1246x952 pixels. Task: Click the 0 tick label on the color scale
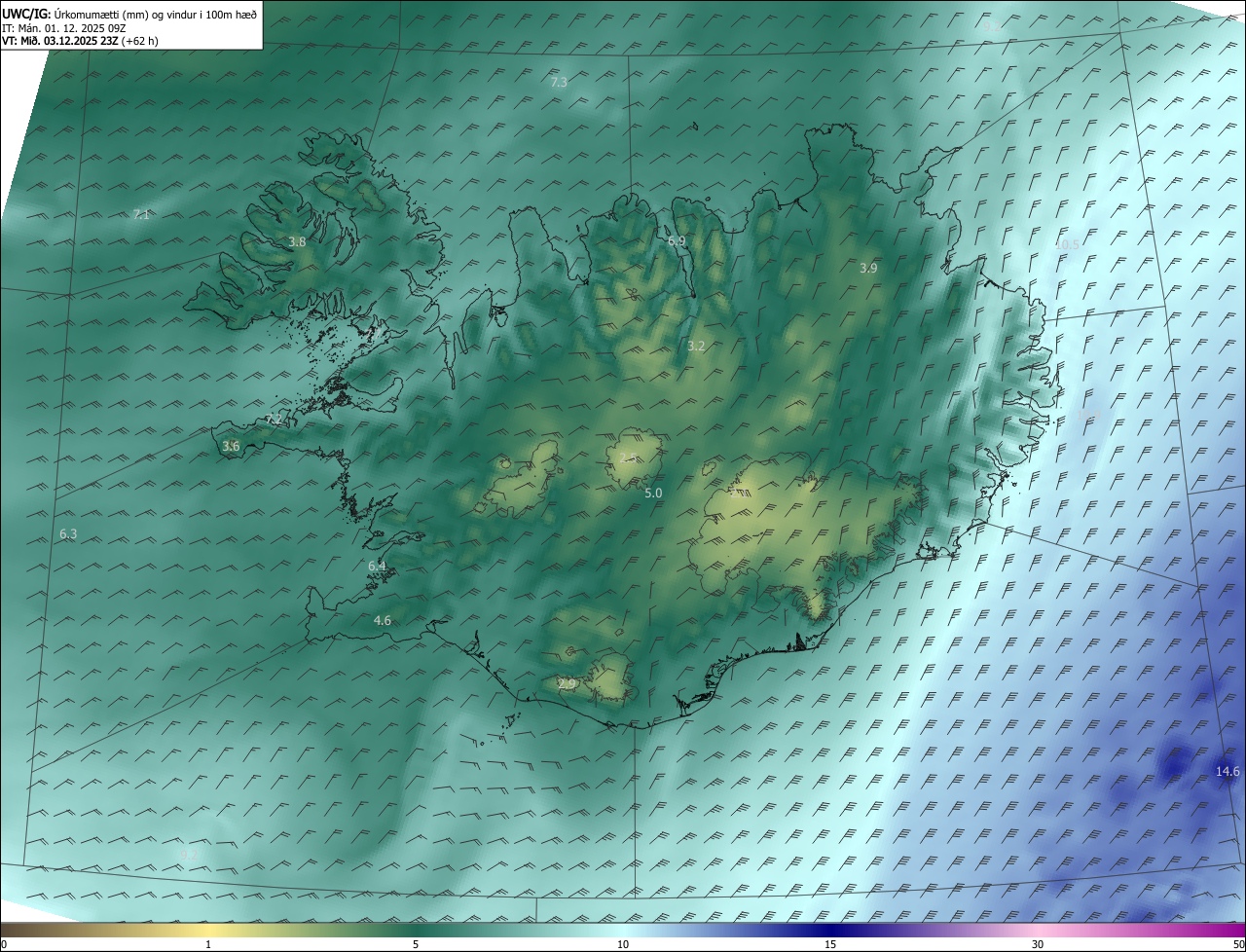[x=4, y=944]
